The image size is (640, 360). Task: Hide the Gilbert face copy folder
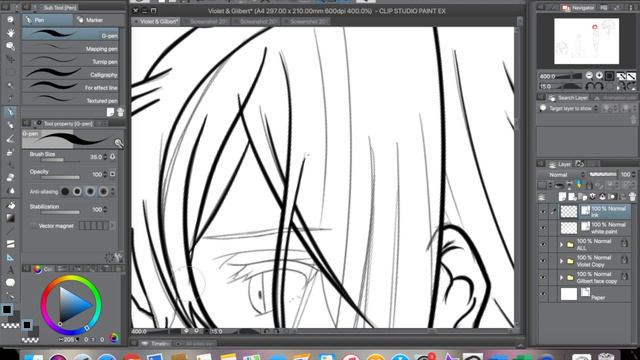(543, 277)
